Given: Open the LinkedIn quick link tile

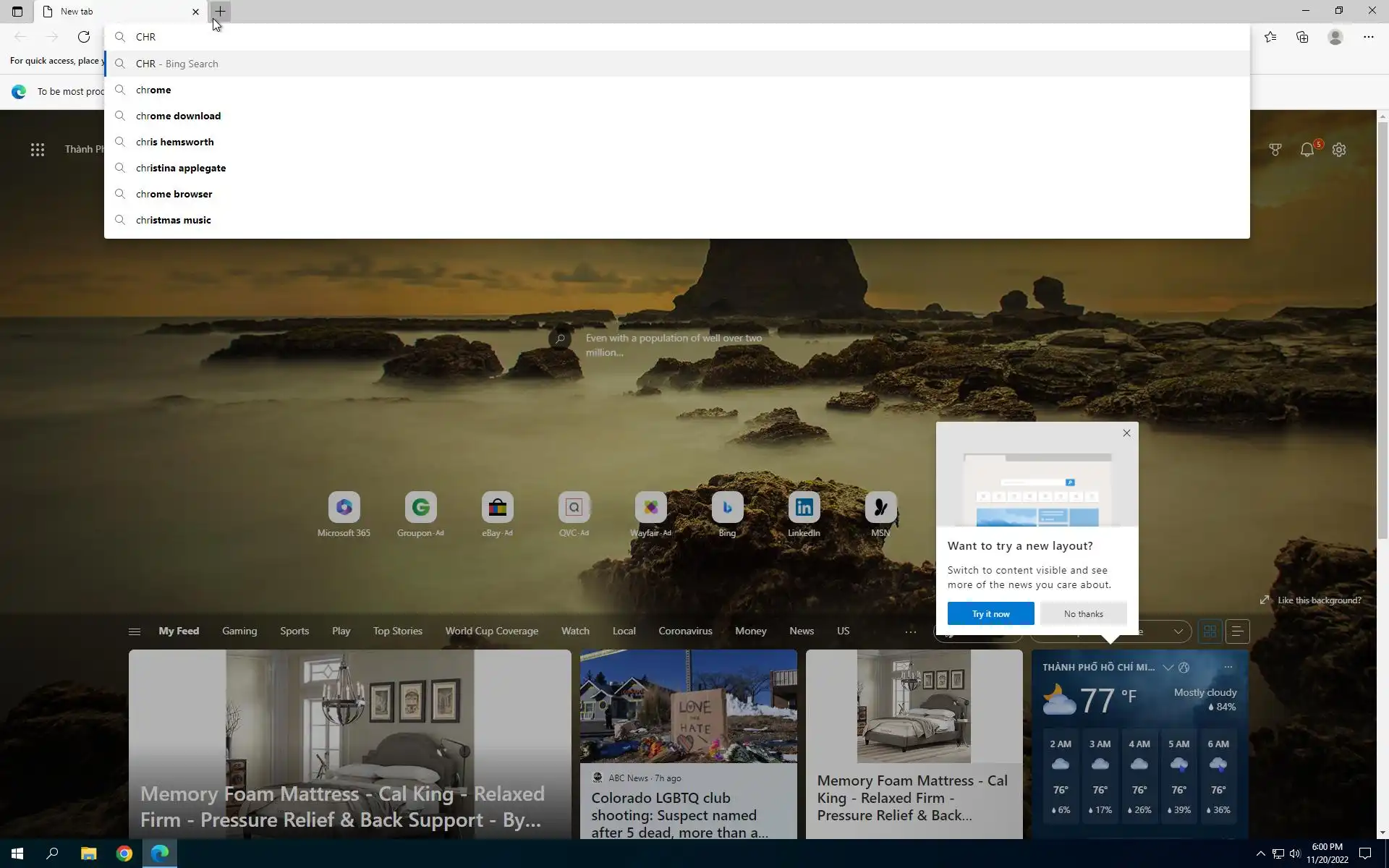Looking at the screenshot, I should (804, 508).
